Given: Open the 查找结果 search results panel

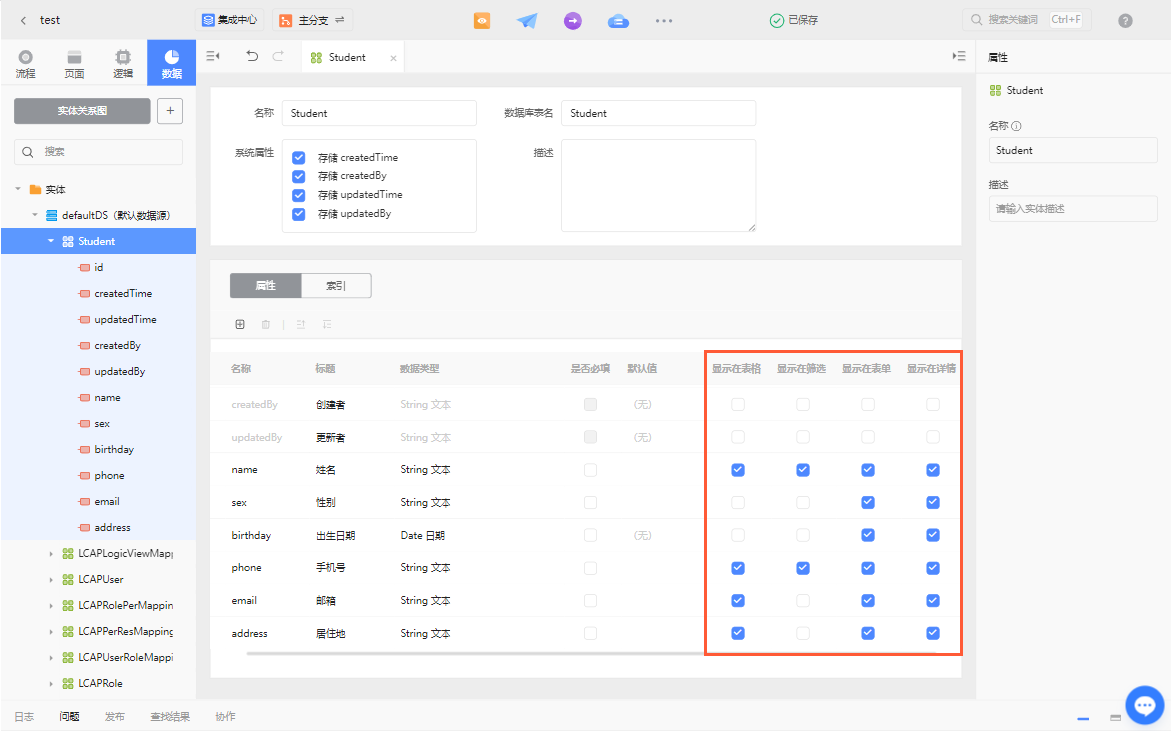Looking at the screenshot, I should (x=170, y=716).
